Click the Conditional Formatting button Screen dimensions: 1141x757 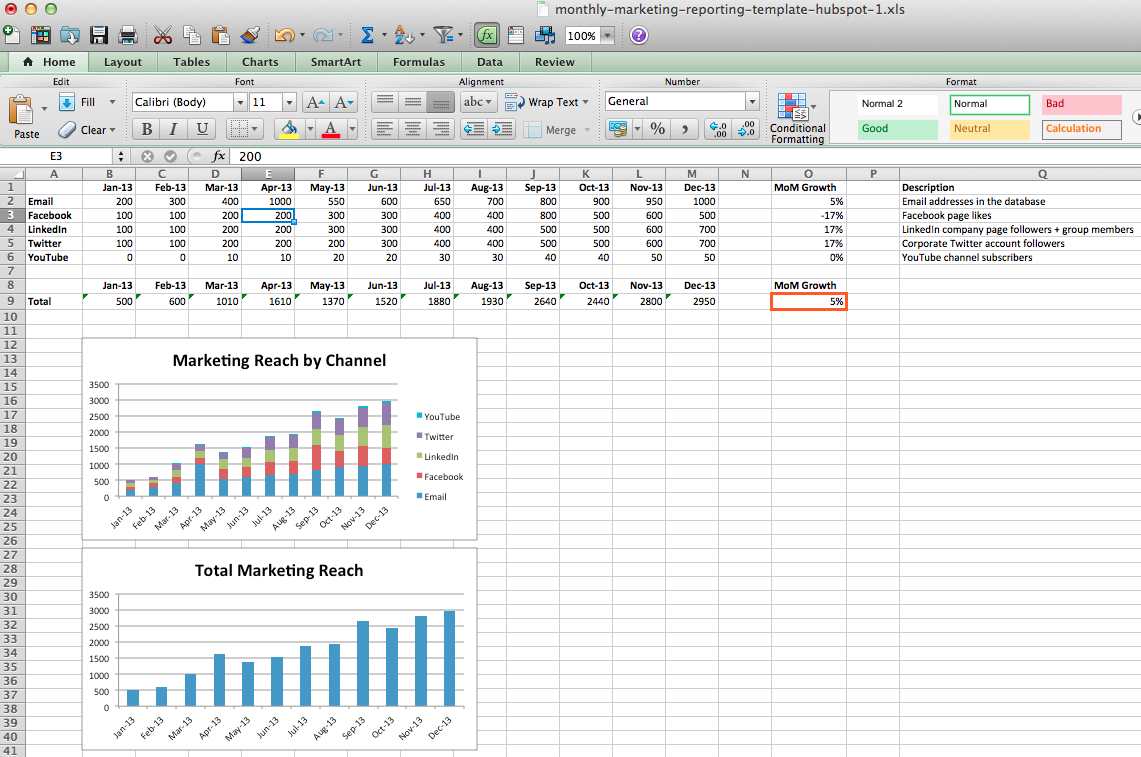pos(797,119)
